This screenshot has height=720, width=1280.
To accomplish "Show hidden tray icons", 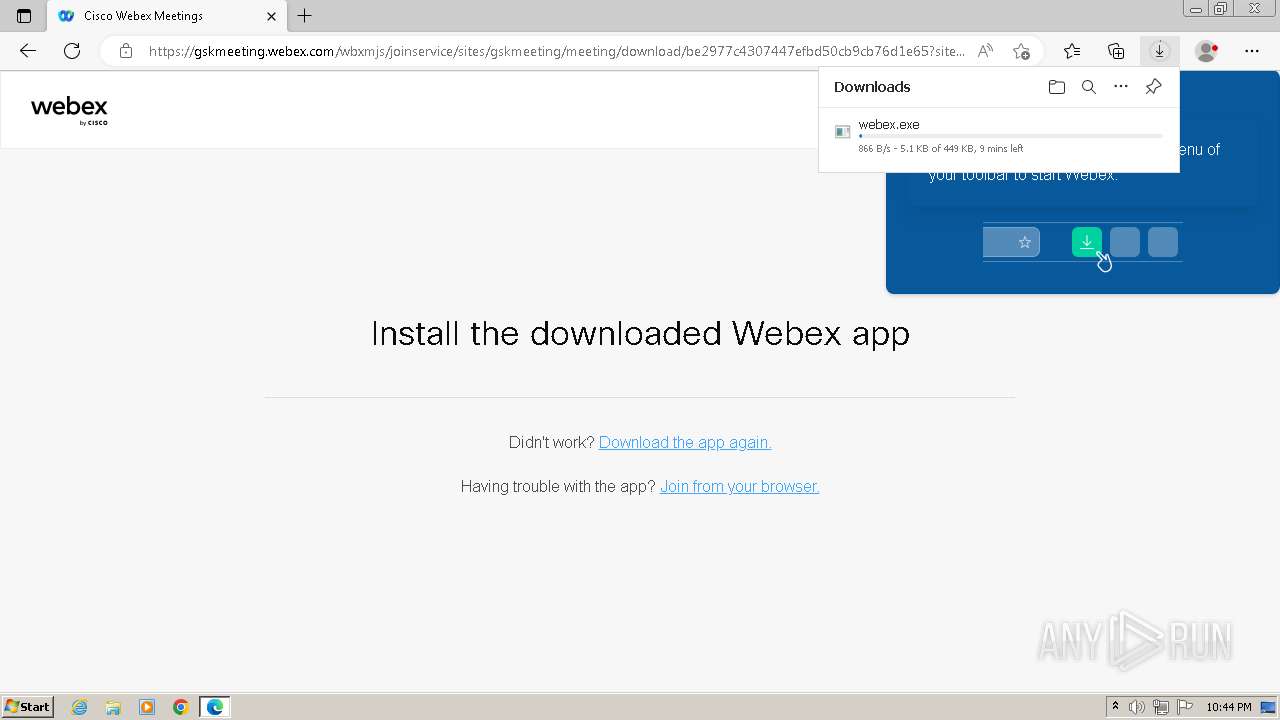I will click(x=1116, y=707).
